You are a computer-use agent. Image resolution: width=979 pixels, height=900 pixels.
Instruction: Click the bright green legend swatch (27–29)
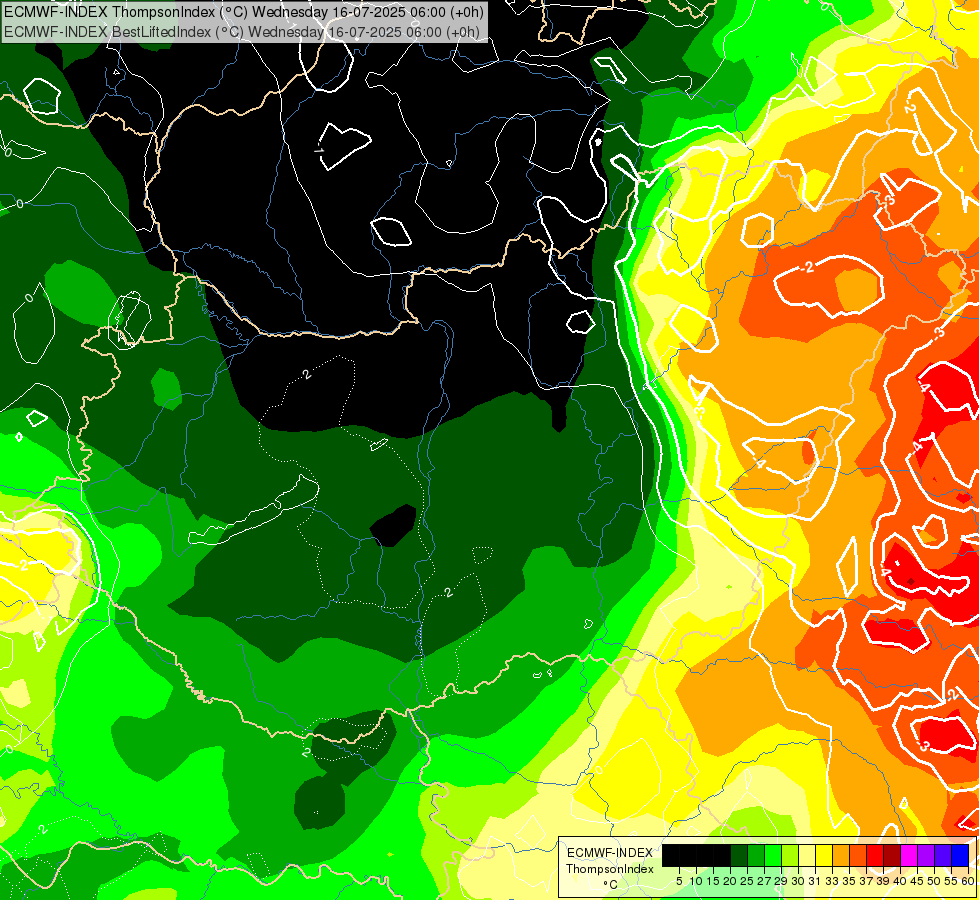tap(773, 855)
